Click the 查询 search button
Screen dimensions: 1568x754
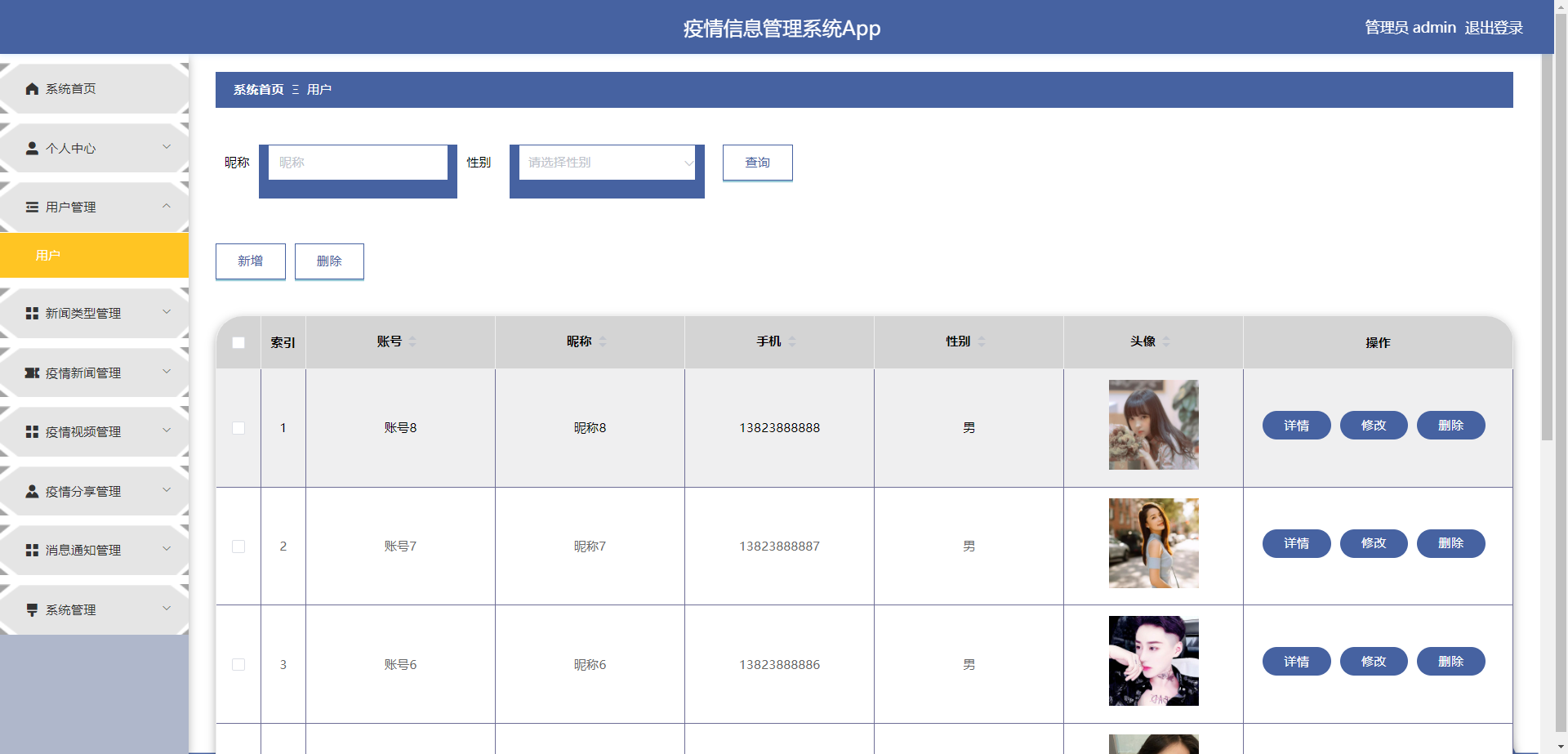point(757,163)
